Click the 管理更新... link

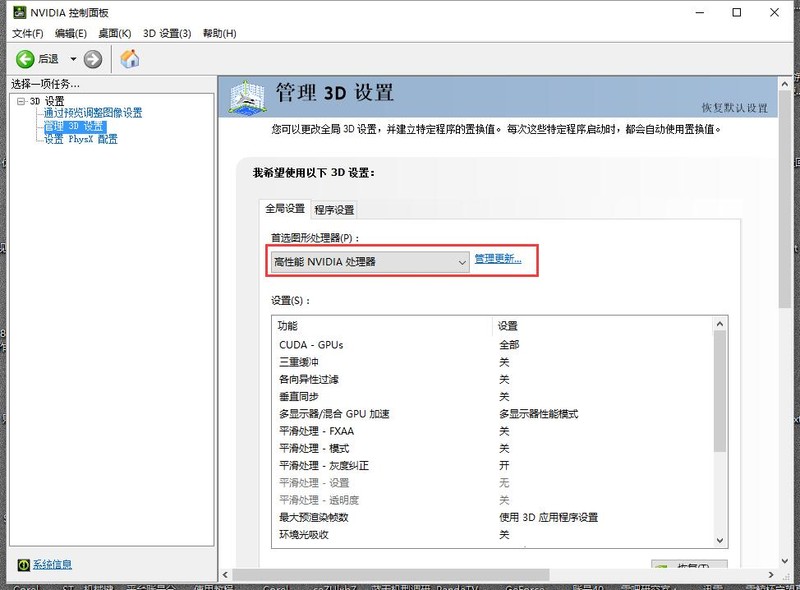click(x=498, y=259)
